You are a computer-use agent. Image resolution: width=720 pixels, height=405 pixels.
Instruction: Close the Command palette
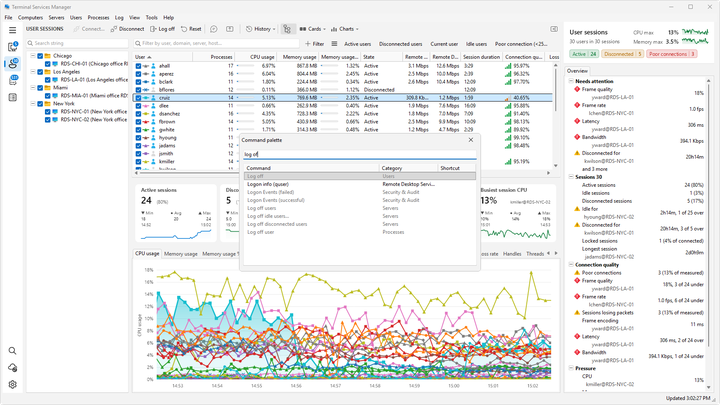(x=471, y=140)
